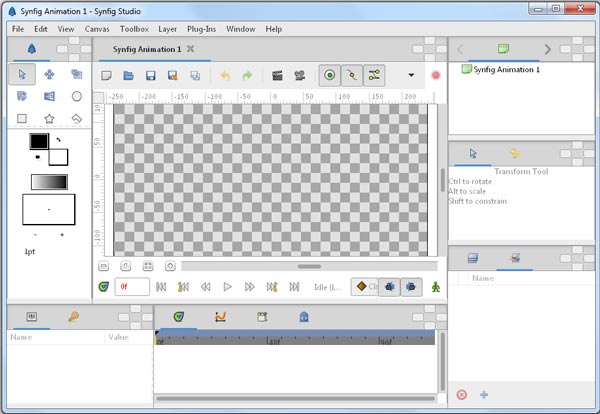Toggle the show vertex ducks button

pyautogui.click(x=352, y=75)
